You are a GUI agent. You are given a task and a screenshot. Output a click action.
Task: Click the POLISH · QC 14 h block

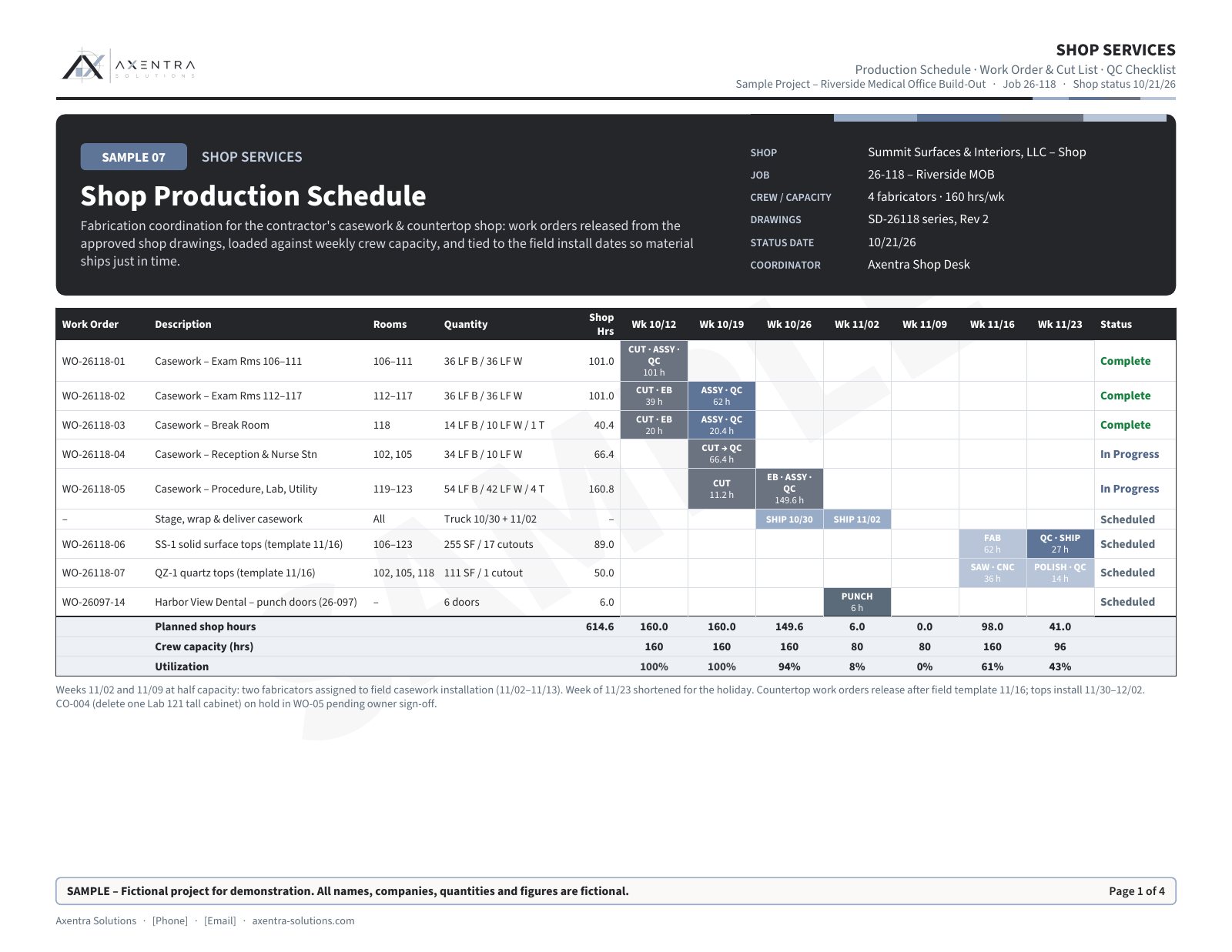pyautogui.click(x=1060, y=573)
